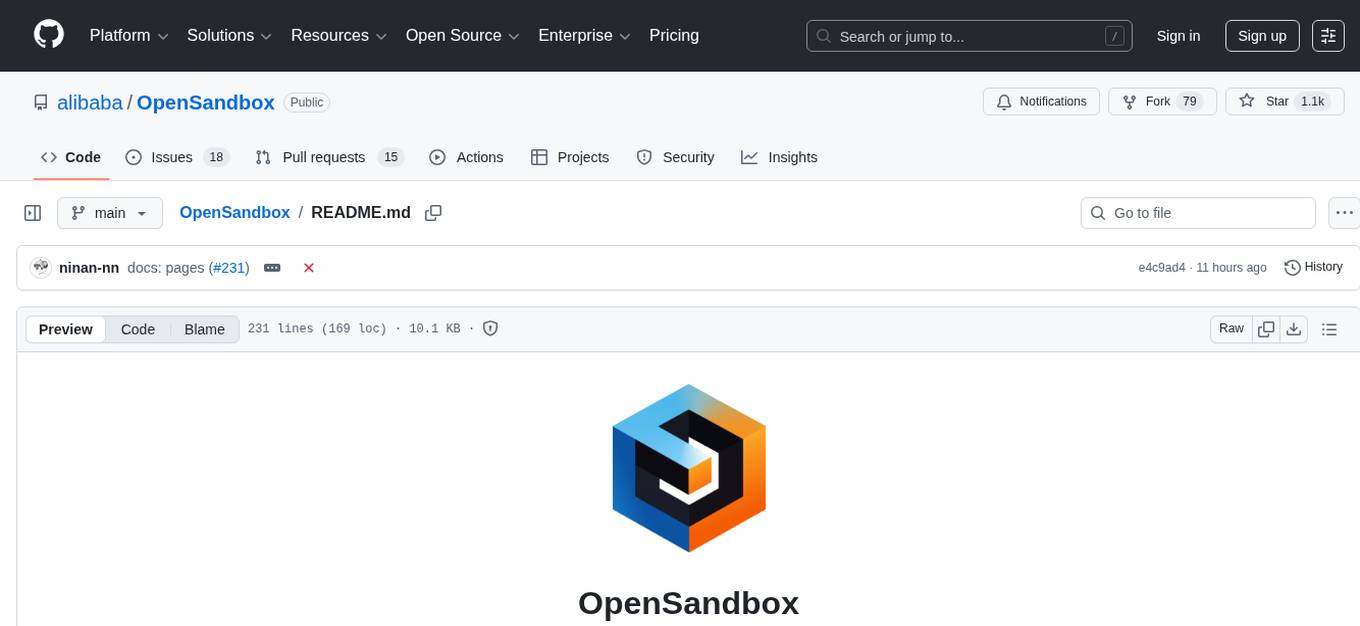Switch to the Blame view tab
This screenshot has height=626, width=1360.
click(204, 329)
